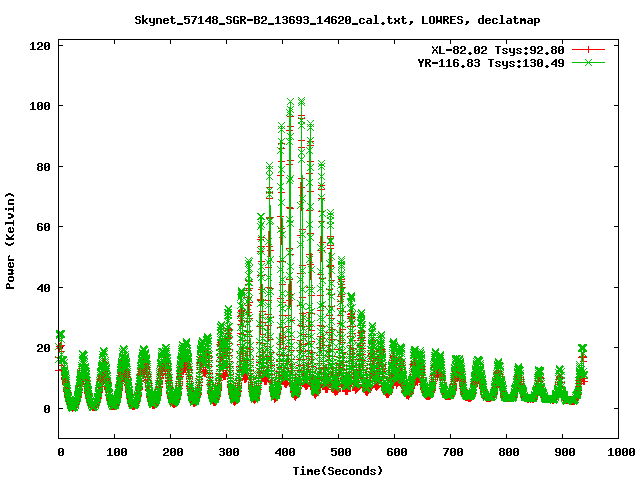Click the x-axis tick value 900

(564, 452)
